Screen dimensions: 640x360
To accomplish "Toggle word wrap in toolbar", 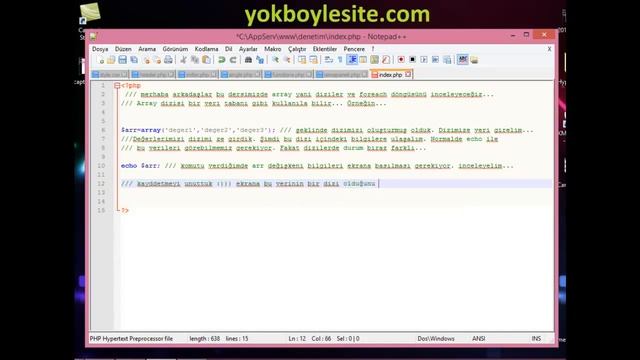I will point(329,60).
